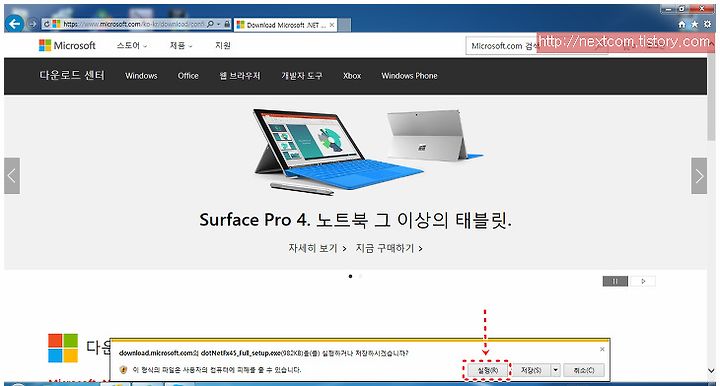The width and height of the screenshot is (720, 386).
Task: Open the 자세히 보기 link
Action: coord(317,248)
